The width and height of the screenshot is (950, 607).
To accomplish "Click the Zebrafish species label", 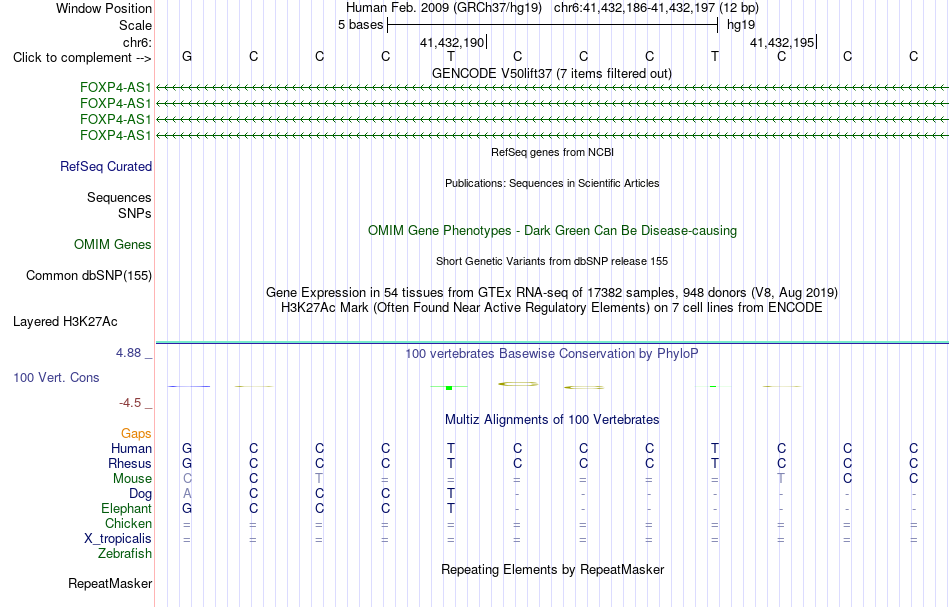I will click(125, 553).
